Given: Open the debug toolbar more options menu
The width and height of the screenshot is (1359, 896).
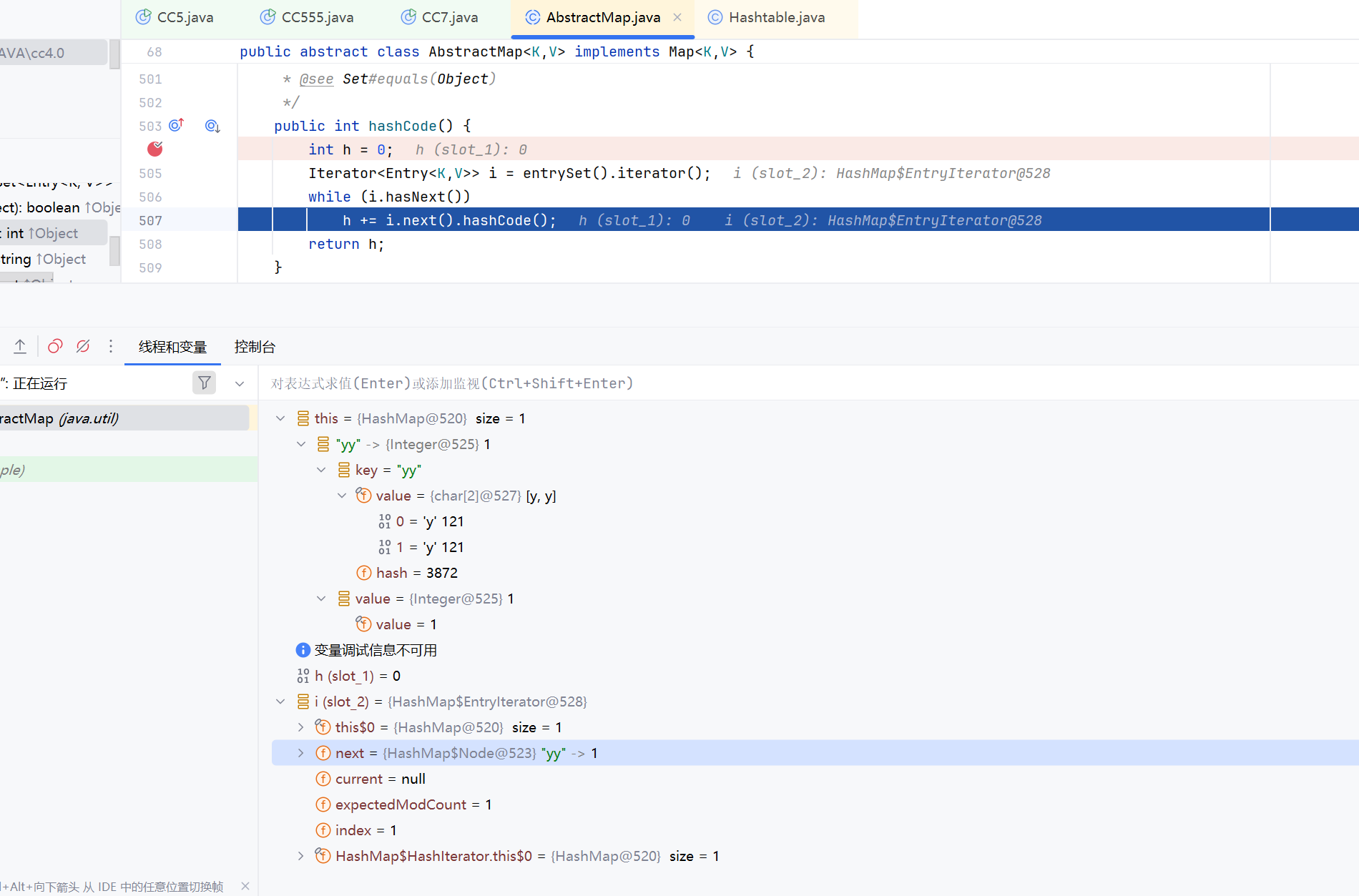Looking at the screenshot, I should click(111, 347).
